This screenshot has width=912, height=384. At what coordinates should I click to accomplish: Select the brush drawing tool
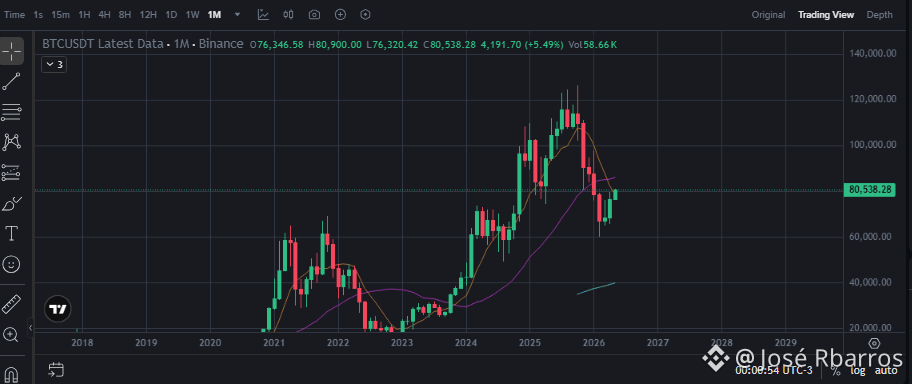tap(12, 203)
